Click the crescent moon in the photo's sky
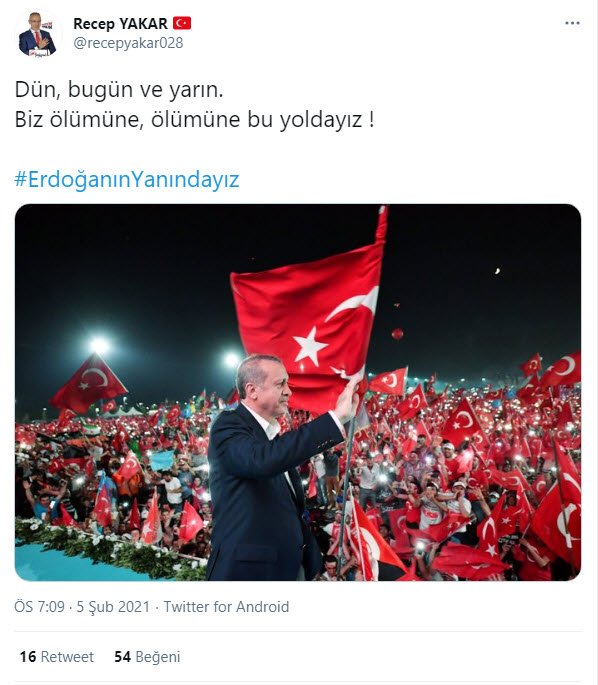 click(x=498, y=271)
